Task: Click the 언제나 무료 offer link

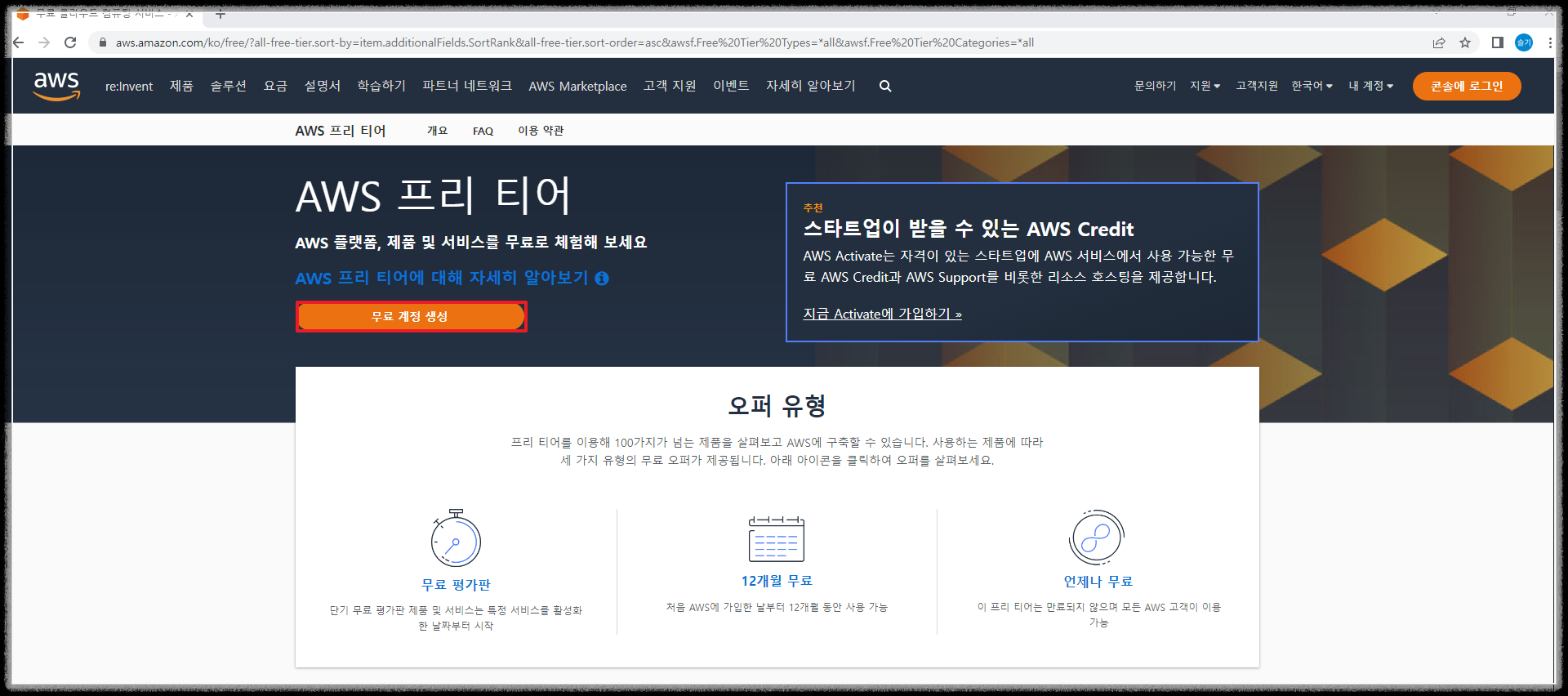Action: pyautogui.click(x=1098, y=582)
